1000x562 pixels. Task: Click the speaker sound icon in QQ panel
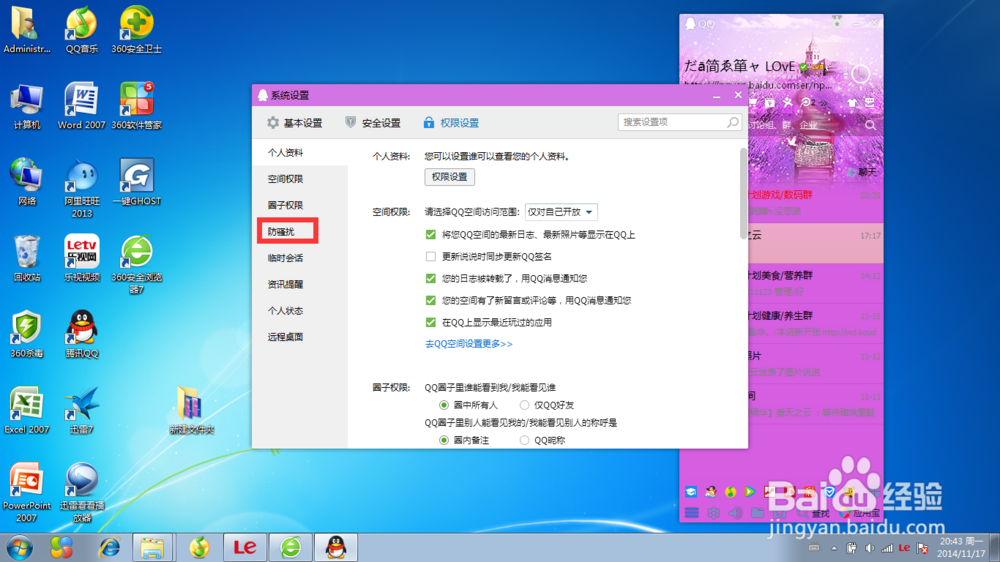pyautogui.click(x=735, y=513)
